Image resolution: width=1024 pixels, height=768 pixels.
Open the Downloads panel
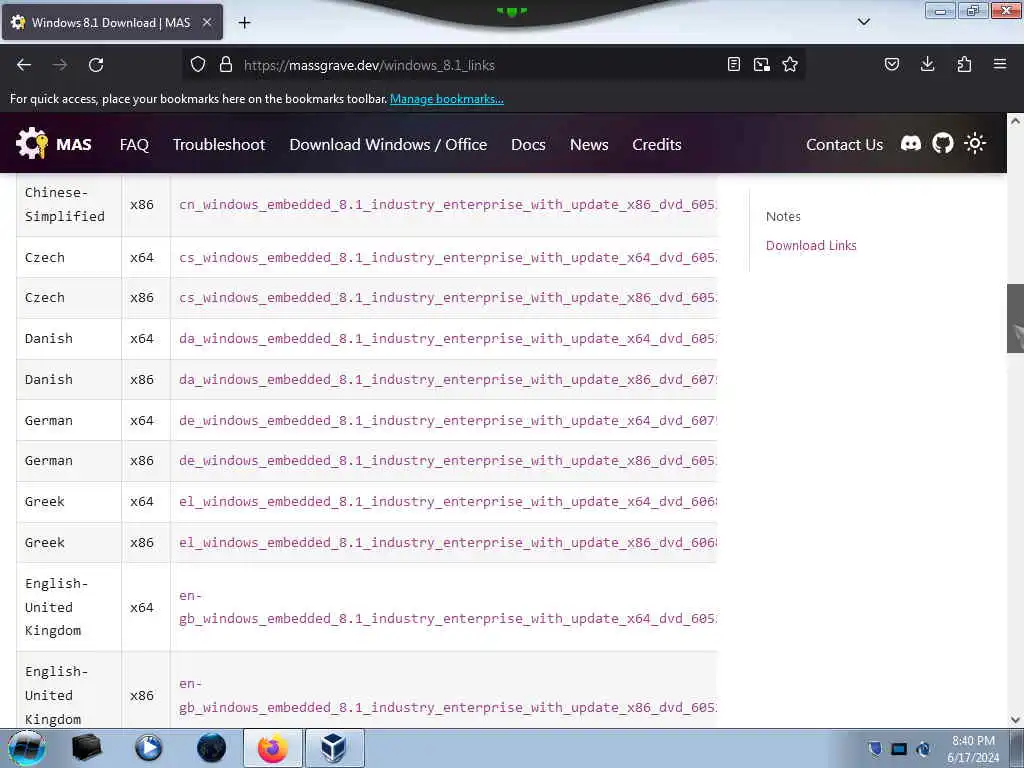[927, 64]
